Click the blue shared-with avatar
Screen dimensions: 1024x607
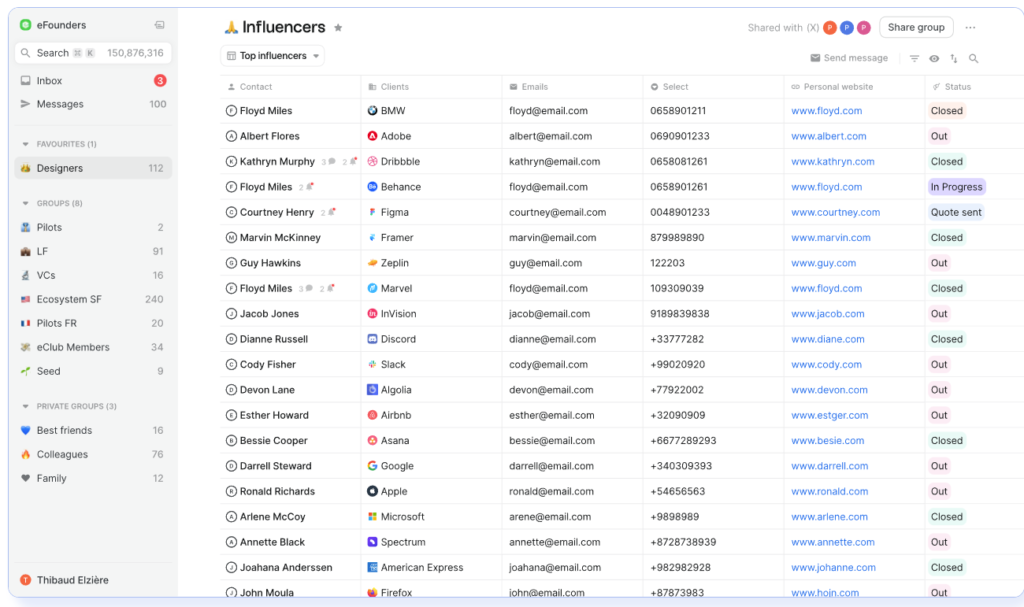846,27
